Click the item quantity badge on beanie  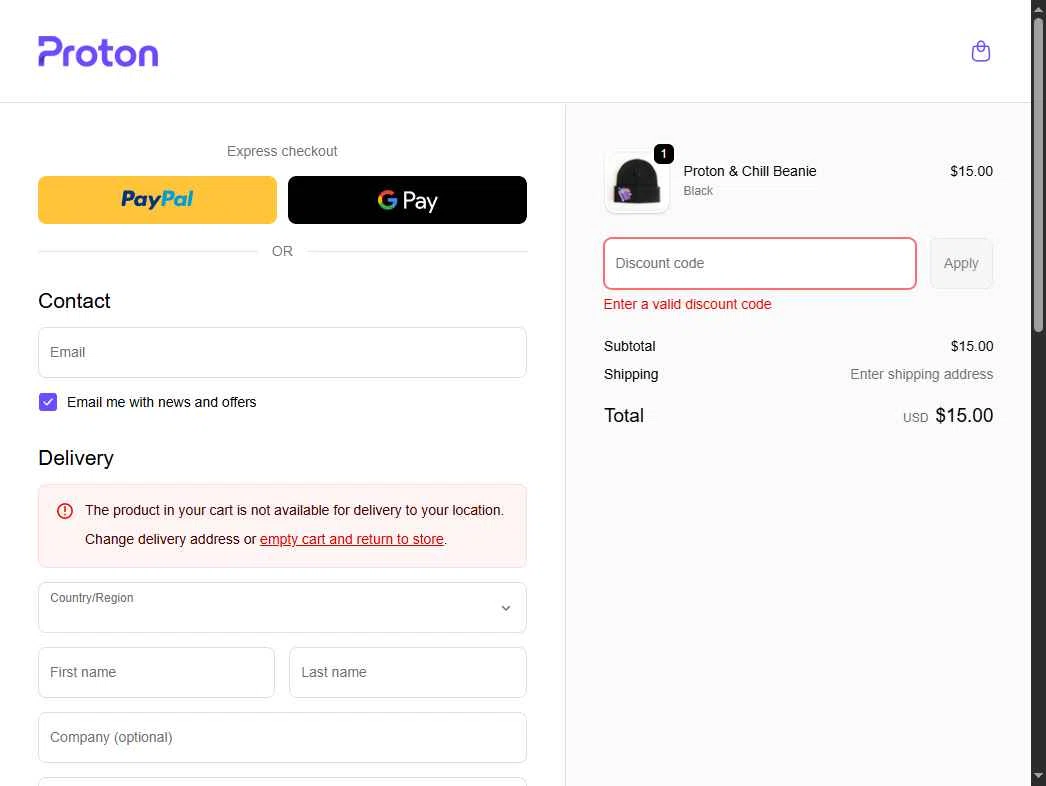[x=663, y=153]
